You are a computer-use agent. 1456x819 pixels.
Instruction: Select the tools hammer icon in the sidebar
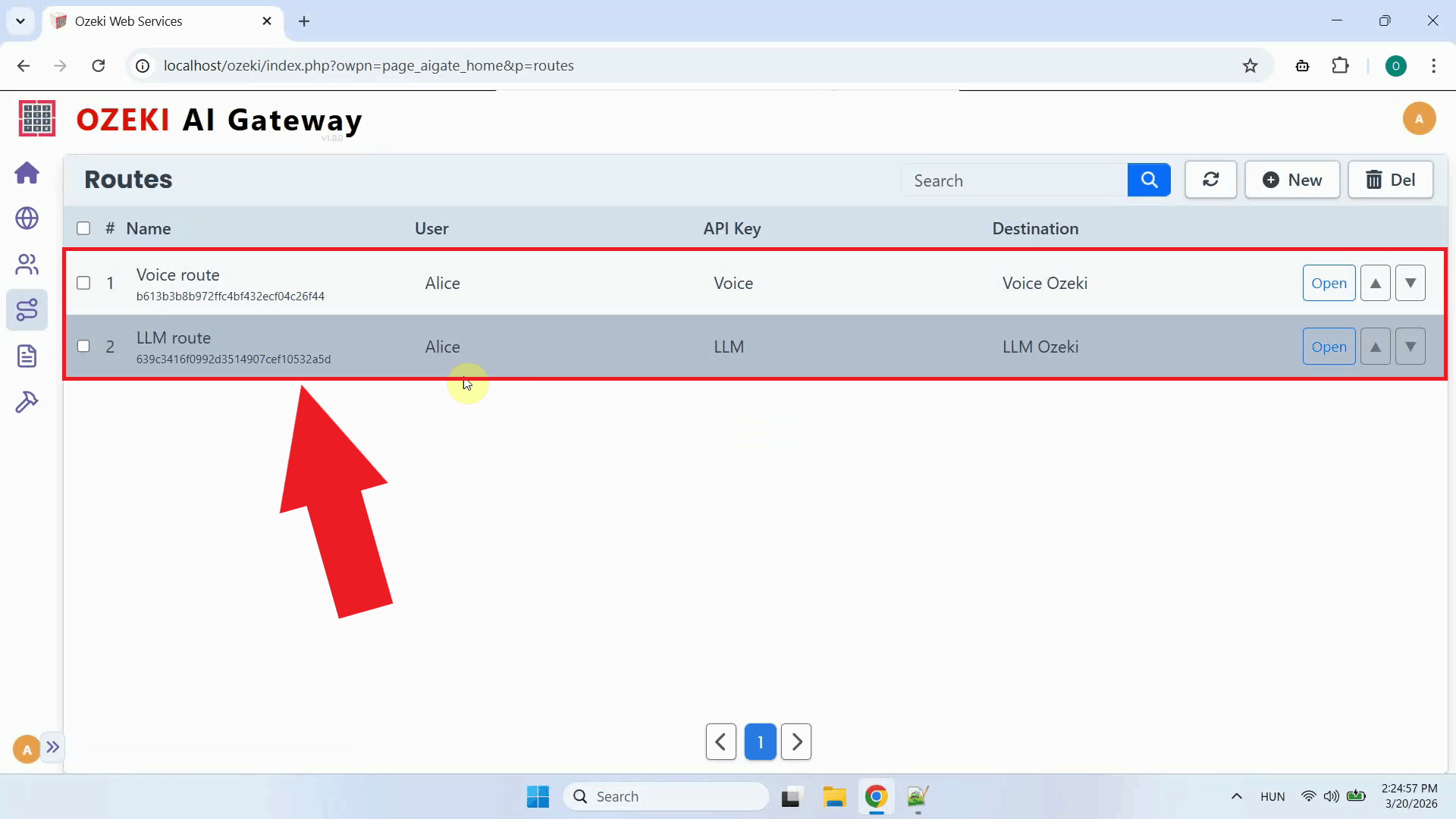coord(27,401)
